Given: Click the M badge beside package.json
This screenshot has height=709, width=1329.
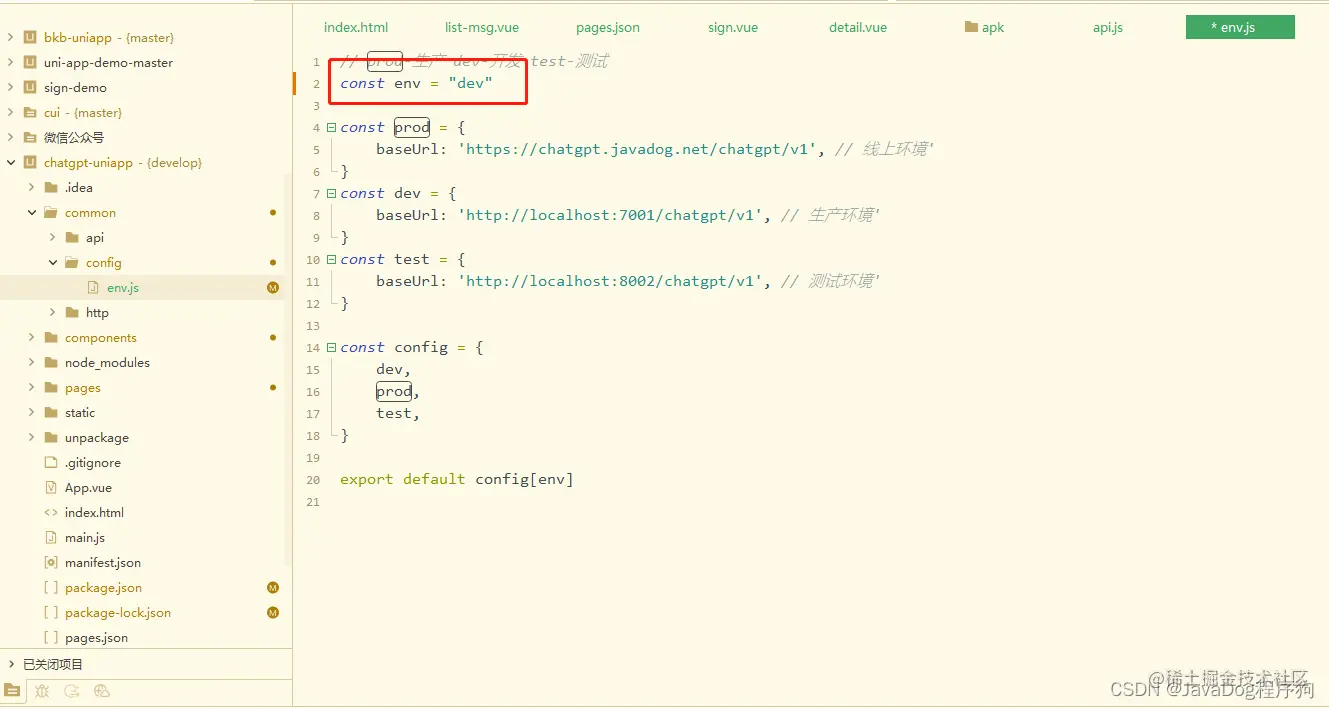Looking at the screenshot, I should pyautogui.click(x=273, y=587).
